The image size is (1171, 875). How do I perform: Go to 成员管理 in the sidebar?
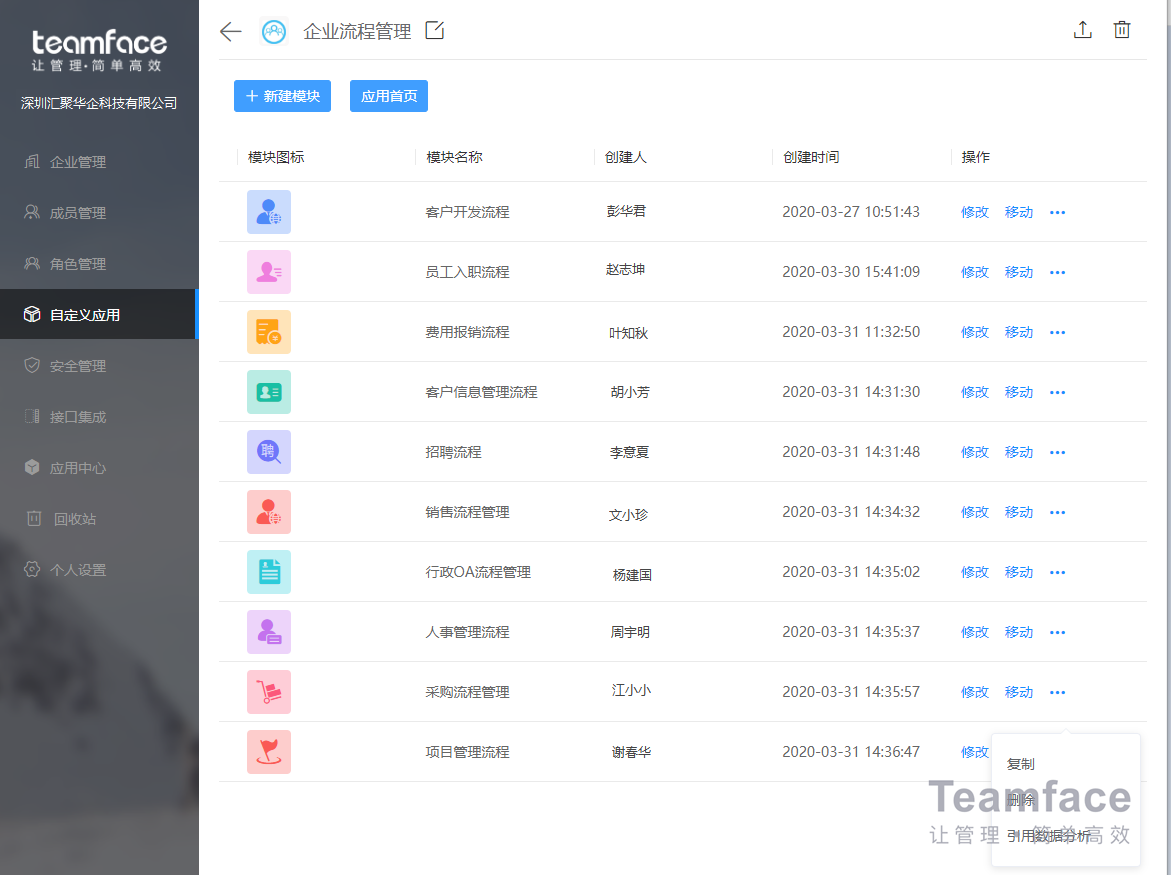coord(78,213)
